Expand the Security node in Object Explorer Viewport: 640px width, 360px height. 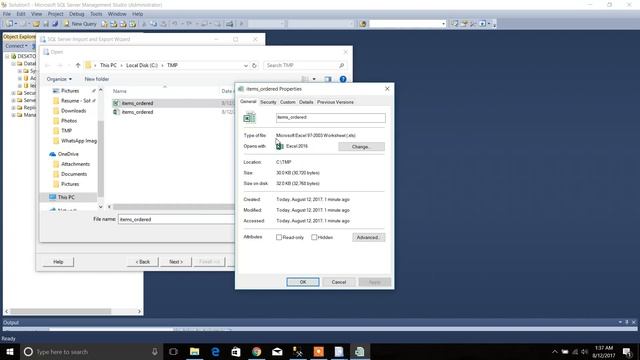(x=13, y=93)
